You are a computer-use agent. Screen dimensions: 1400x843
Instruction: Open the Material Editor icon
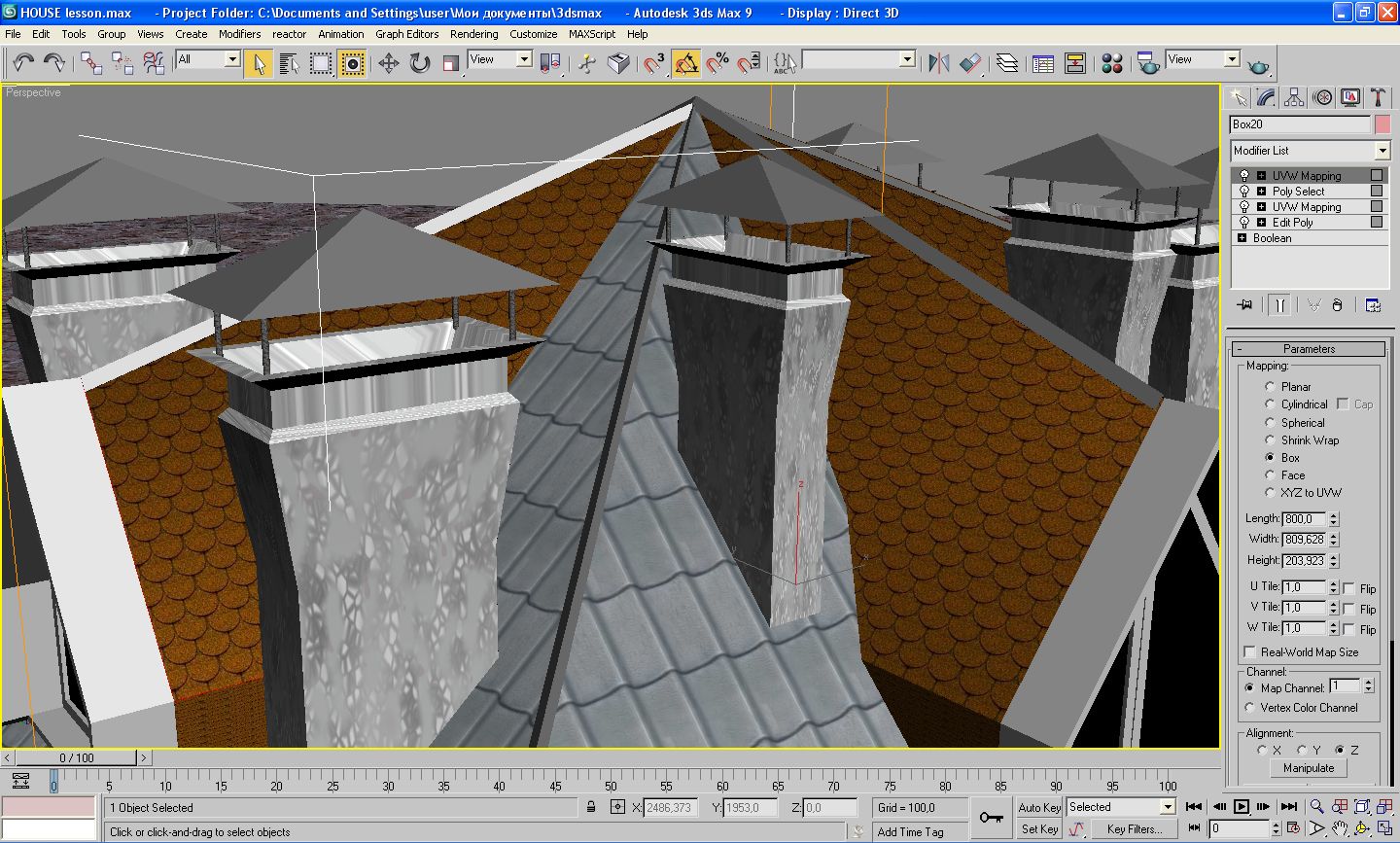[x=1113, y=63]
